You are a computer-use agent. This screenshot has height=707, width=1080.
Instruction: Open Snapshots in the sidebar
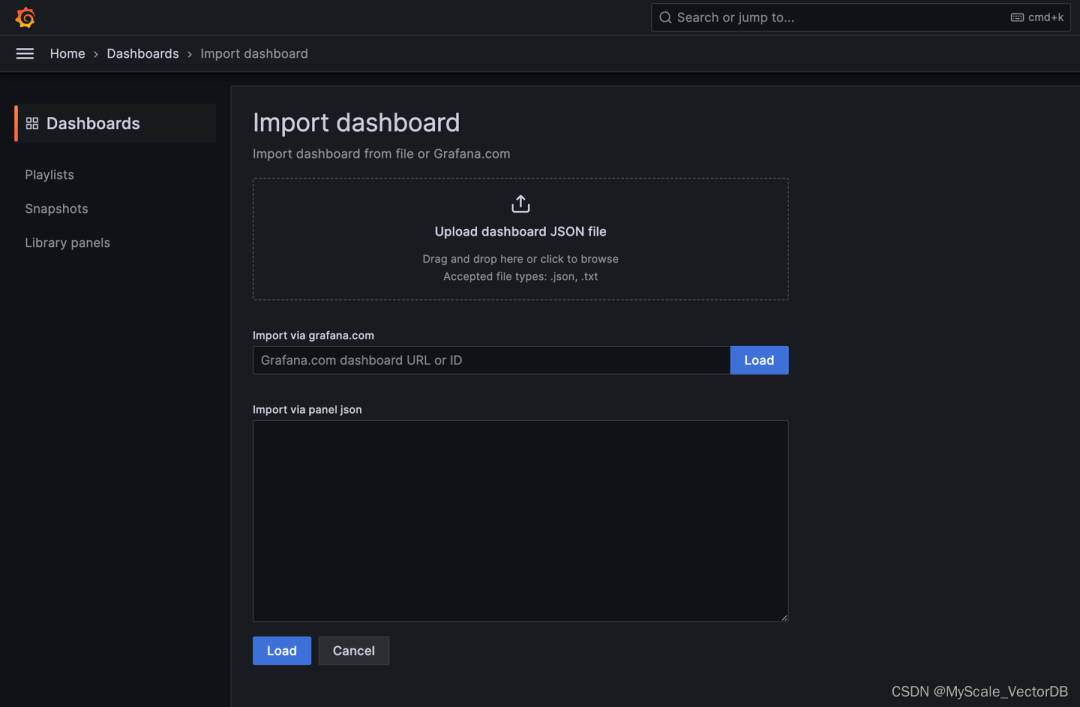(57, 209)
